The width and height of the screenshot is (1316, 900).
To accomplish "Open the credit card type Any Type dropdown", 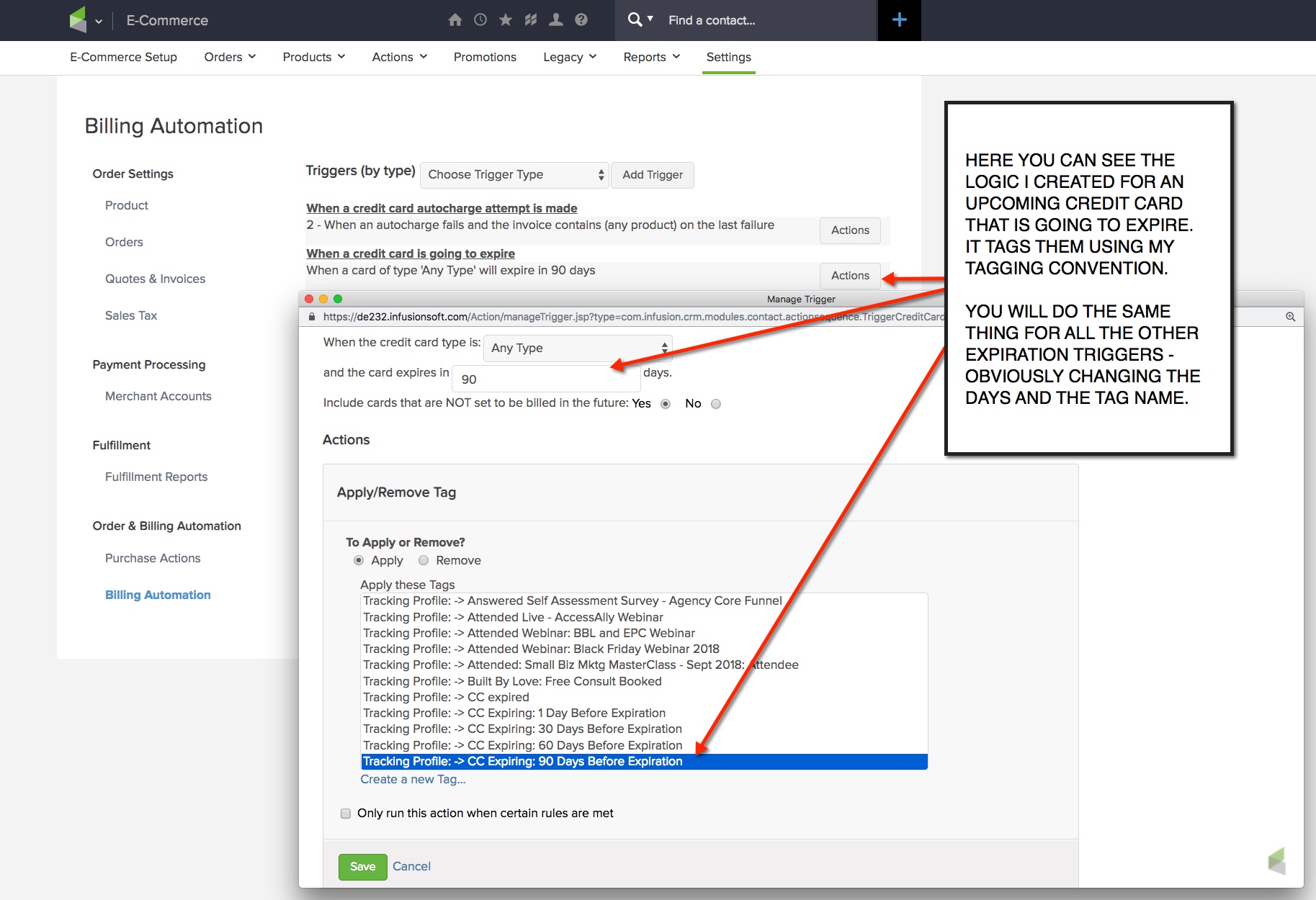I will click(x=576, y=348).
